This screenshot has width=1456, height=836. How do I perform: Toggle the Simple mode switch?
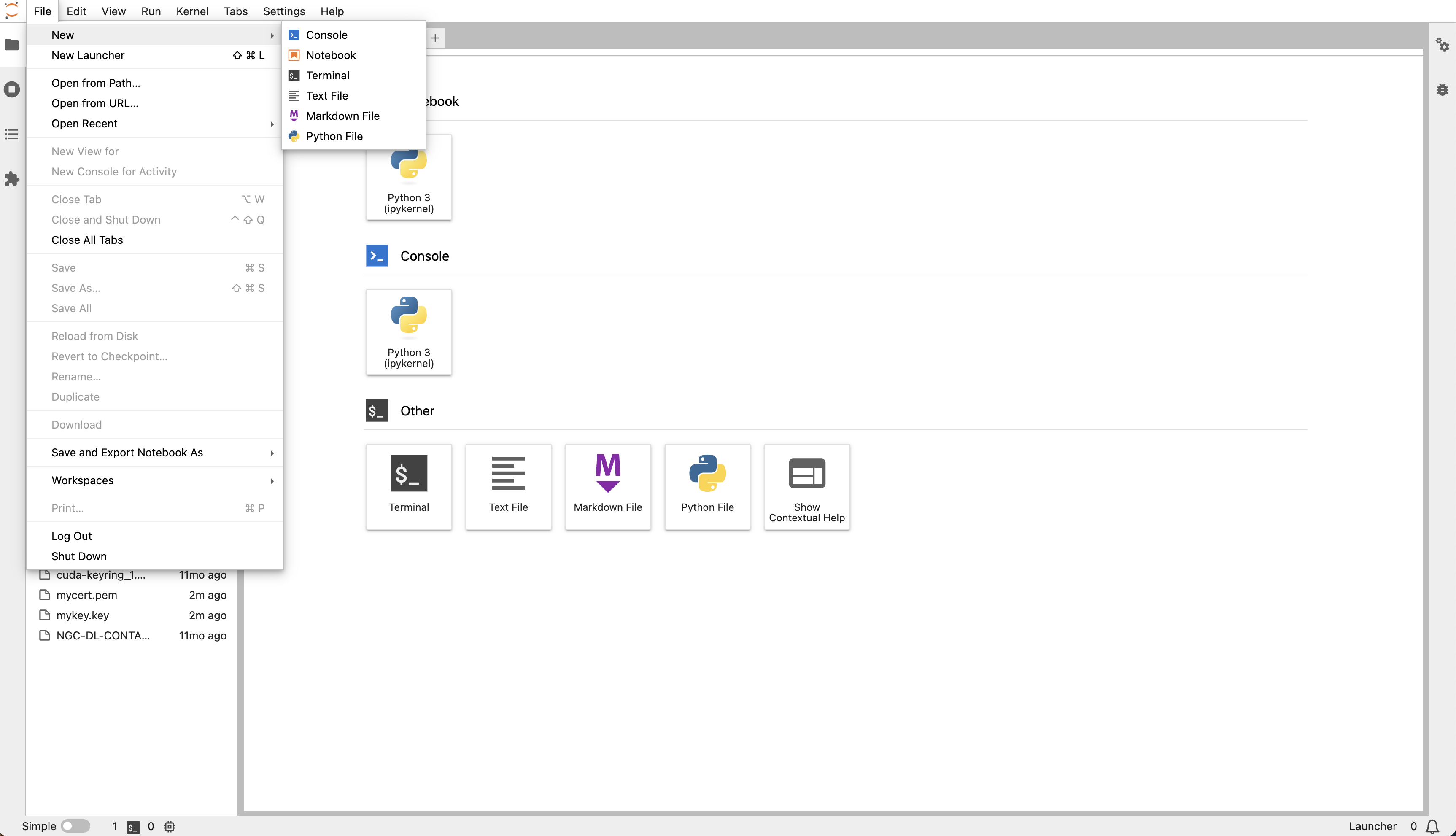(75, 825)
